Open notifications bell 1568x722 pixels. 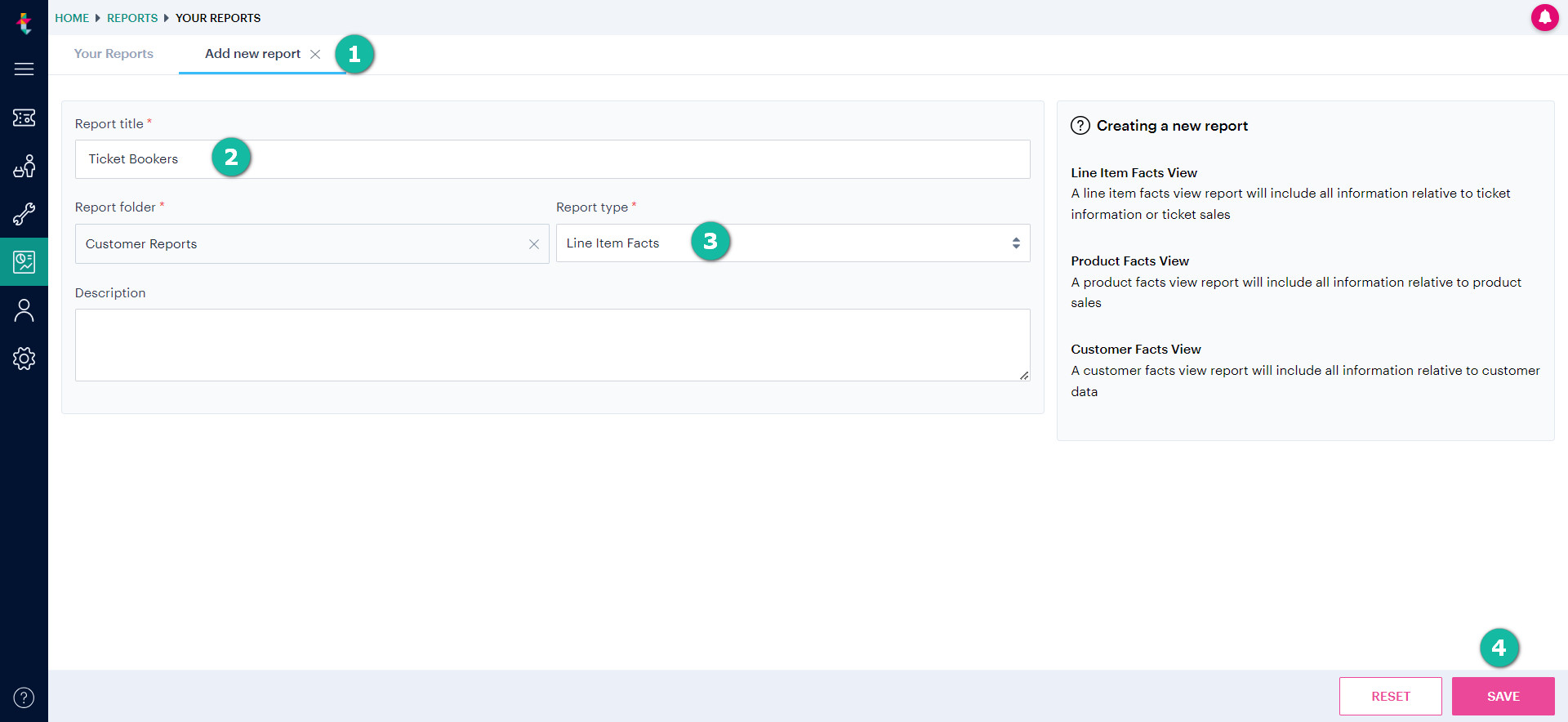click(1544, 17)
